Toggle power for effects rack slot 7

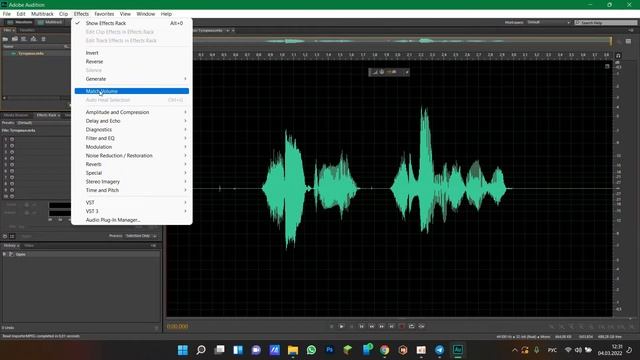[12, 177]
